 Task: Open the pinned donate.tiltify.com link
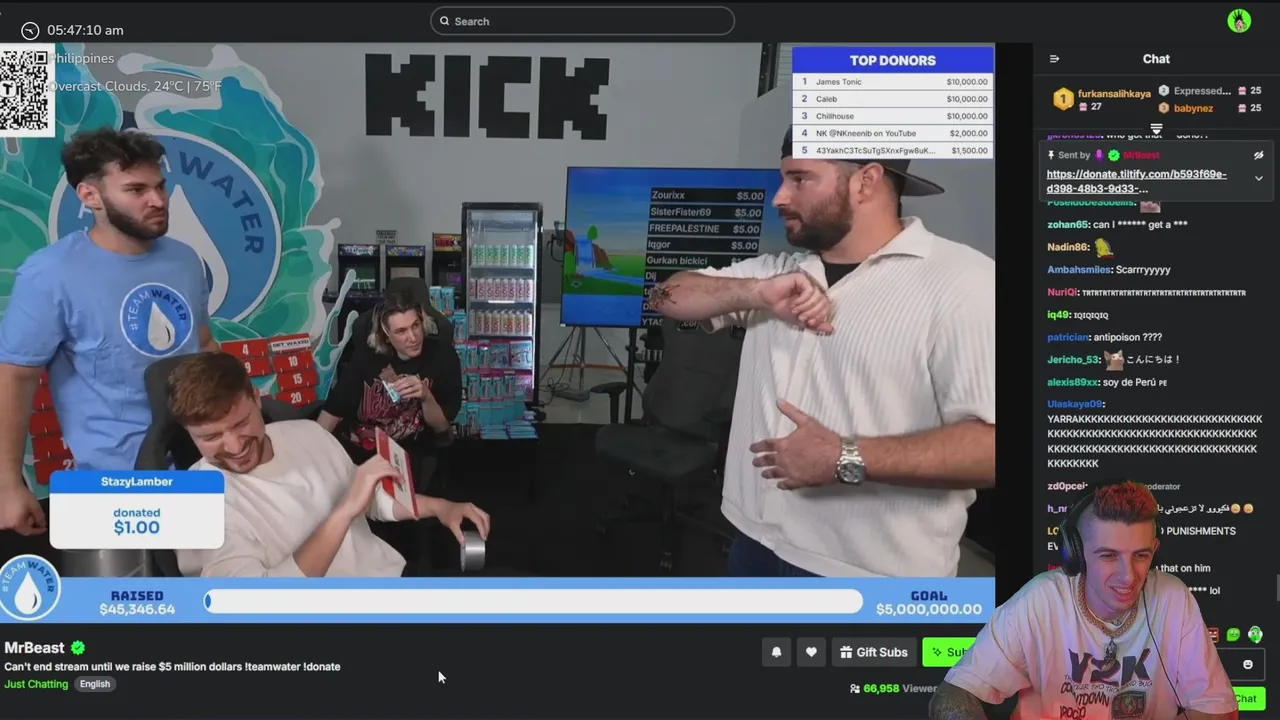pos(1137,181)
